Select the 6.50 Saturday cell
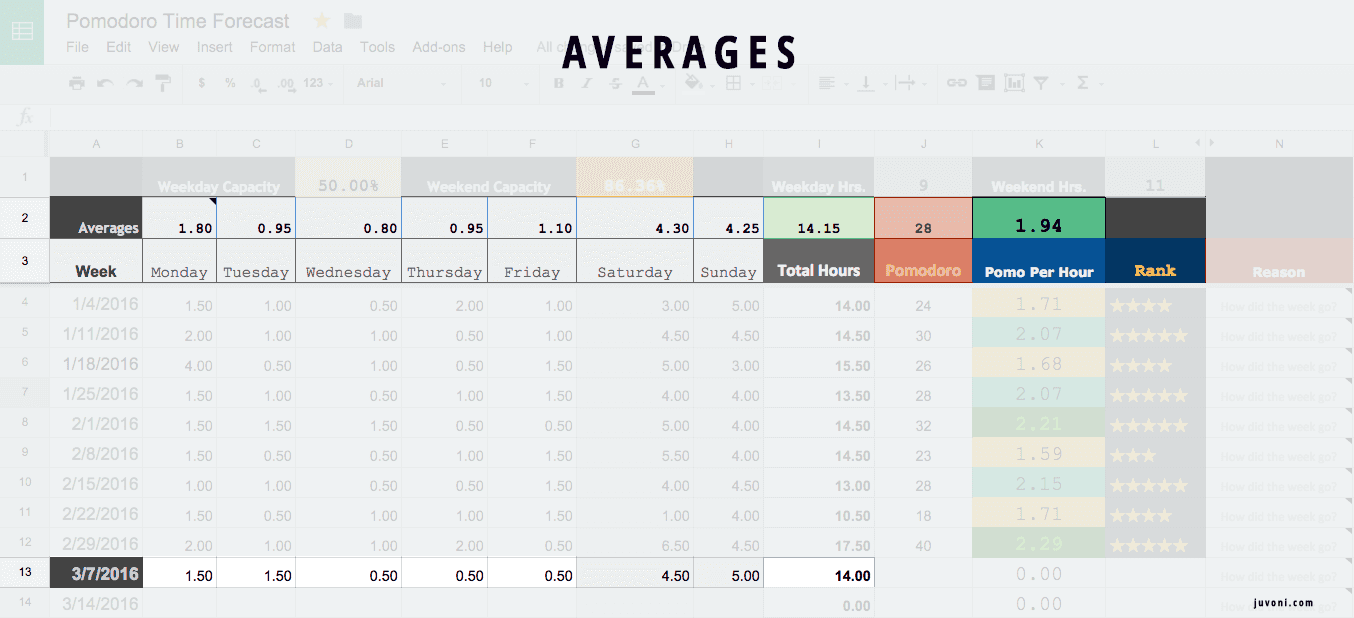The image size is (1354, 618). tap(635, 545)
